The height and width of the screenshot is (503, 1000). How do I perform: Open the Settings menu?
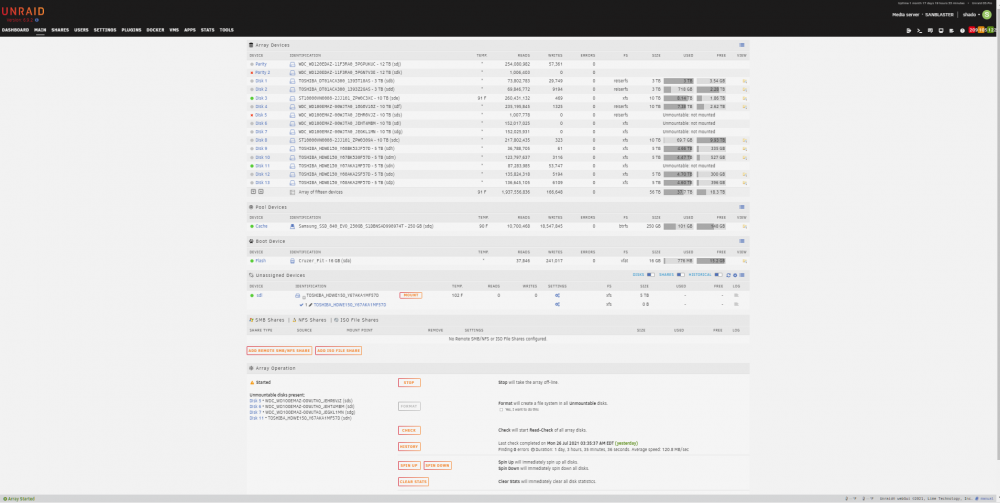point(105,30)
